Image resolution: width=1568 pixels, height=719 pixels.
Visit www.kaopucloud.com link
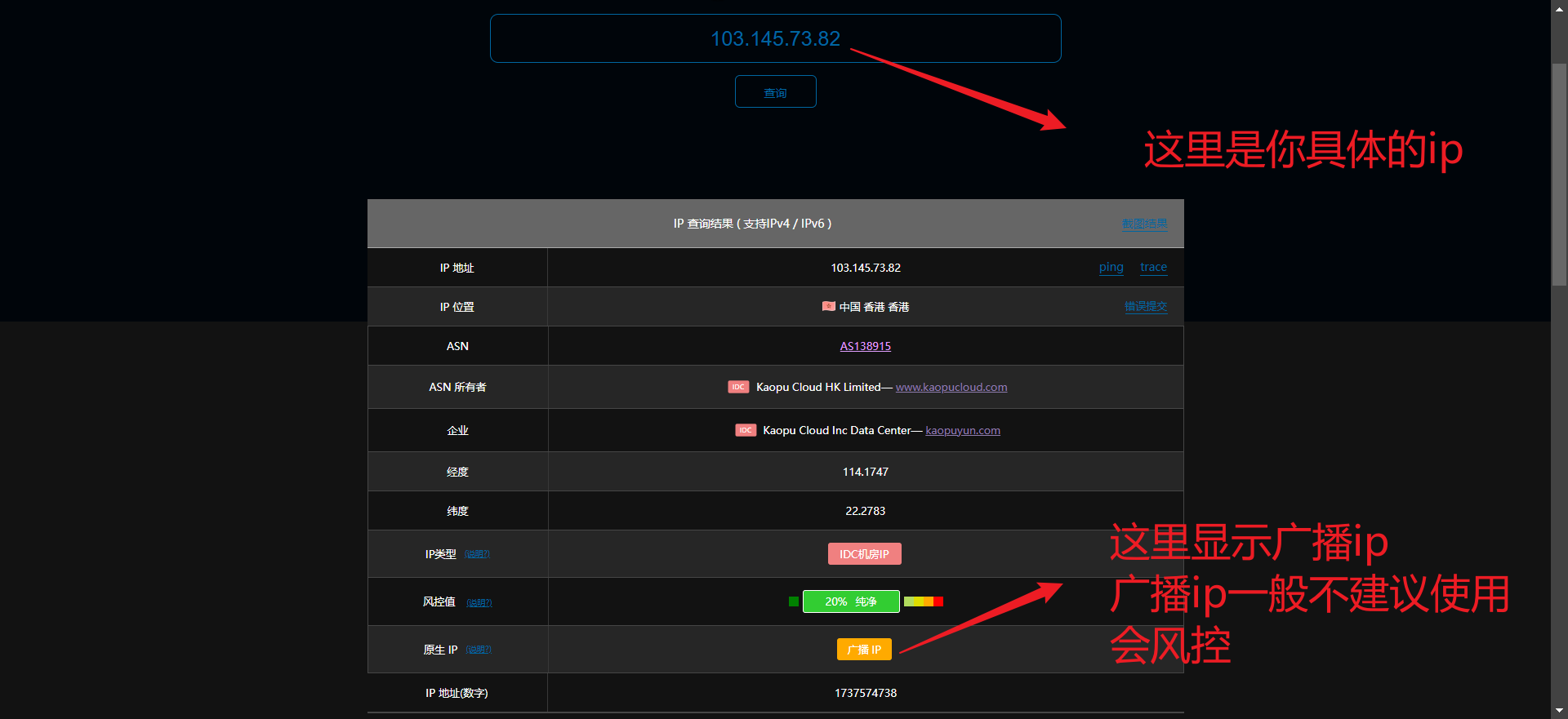(x=951, y=387)
